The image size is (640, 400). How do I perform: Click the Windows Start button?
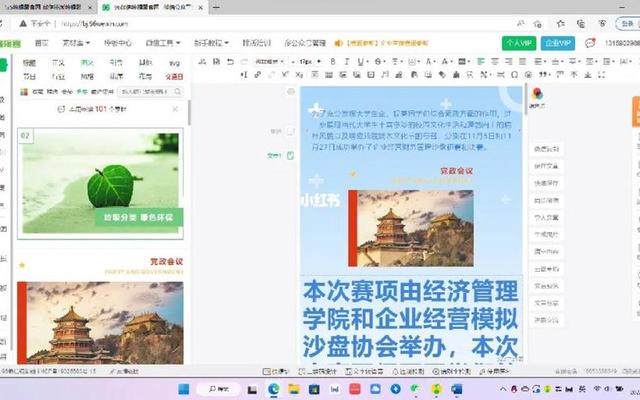(184, 389)
